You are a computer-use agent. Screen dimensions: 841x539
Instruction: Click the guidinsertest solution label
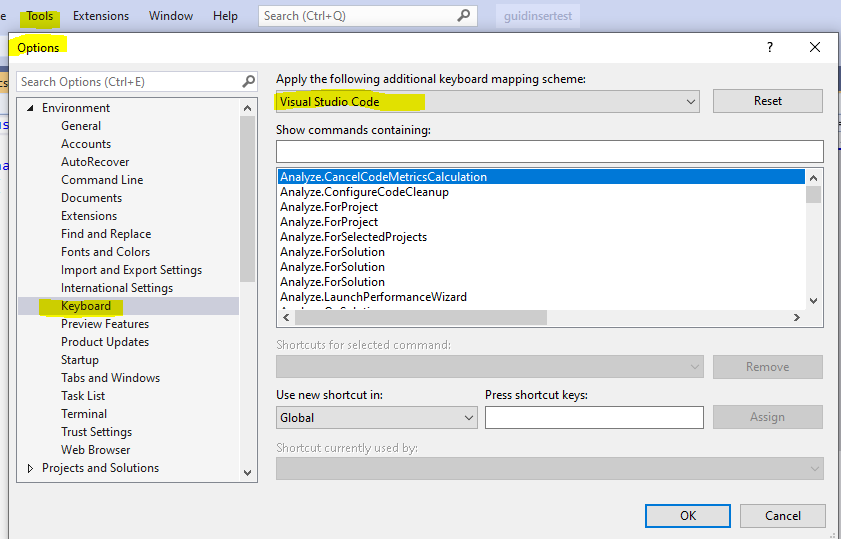538,16
